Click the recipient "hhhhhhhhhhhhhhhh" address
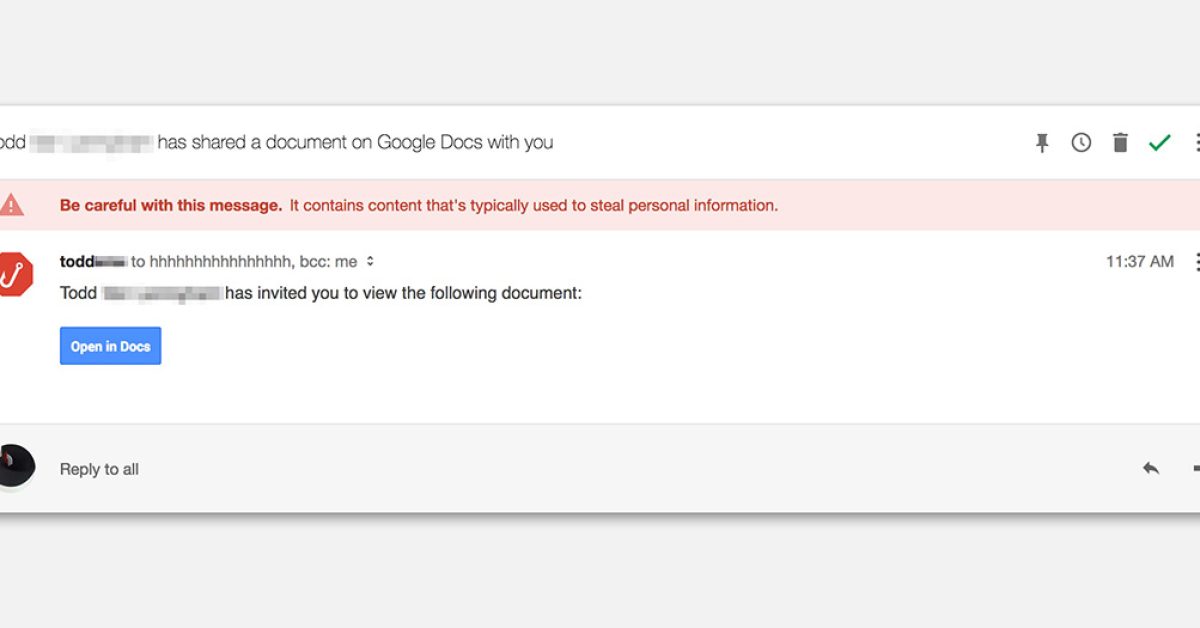This screenshot has width=1200, height=628. (220, 262)
